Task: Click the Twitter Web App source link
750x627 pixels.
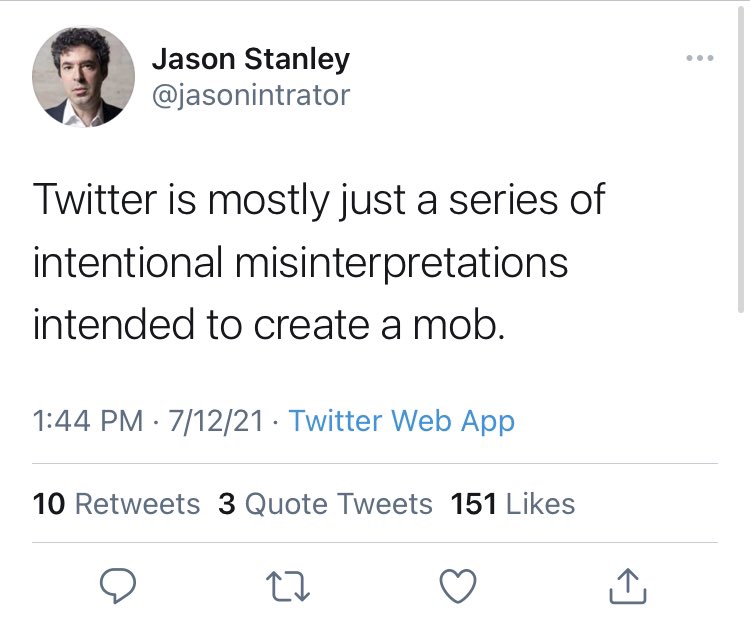Action: 401,421
